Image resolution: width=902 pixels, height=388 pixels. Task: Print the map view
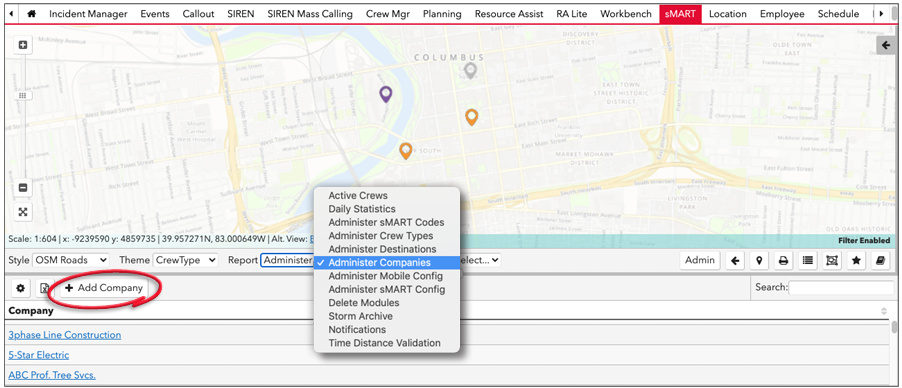(783, 260)
